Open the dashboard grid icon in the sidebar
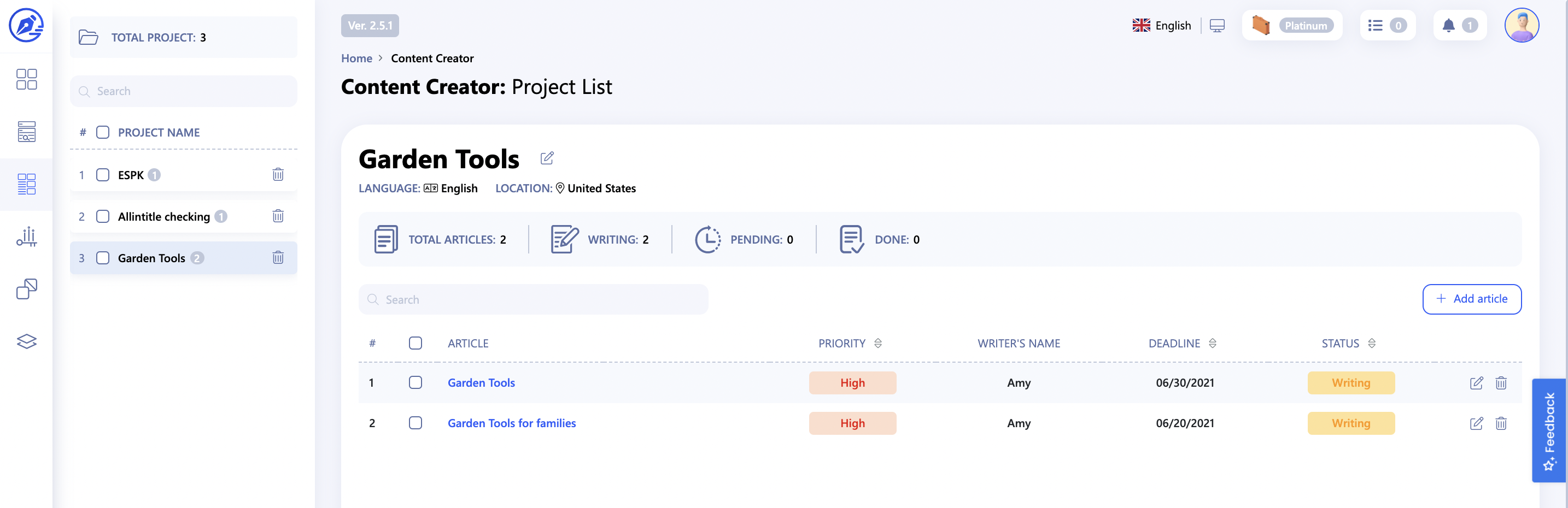This screenshot has height=508, width=1568. pyautogui.click(x=26, y=79)
